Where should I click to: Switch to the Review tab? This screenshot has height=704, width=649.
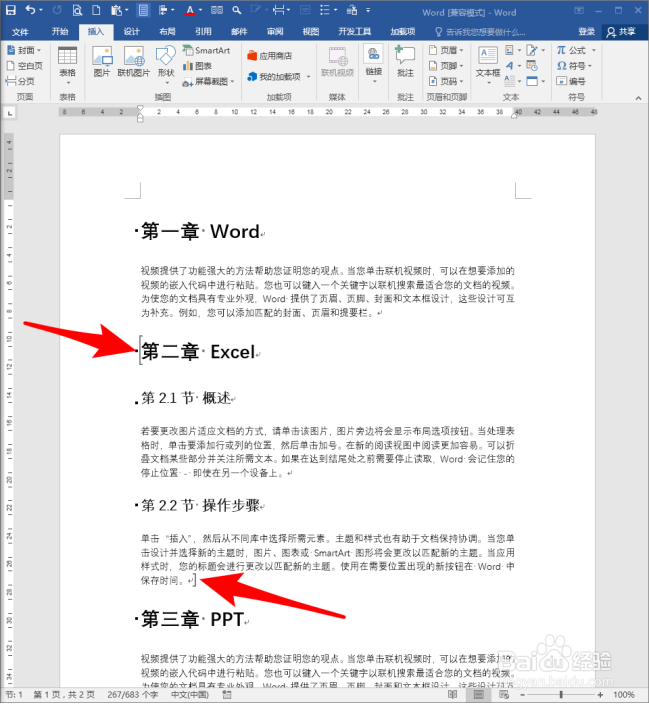point(275,31)
